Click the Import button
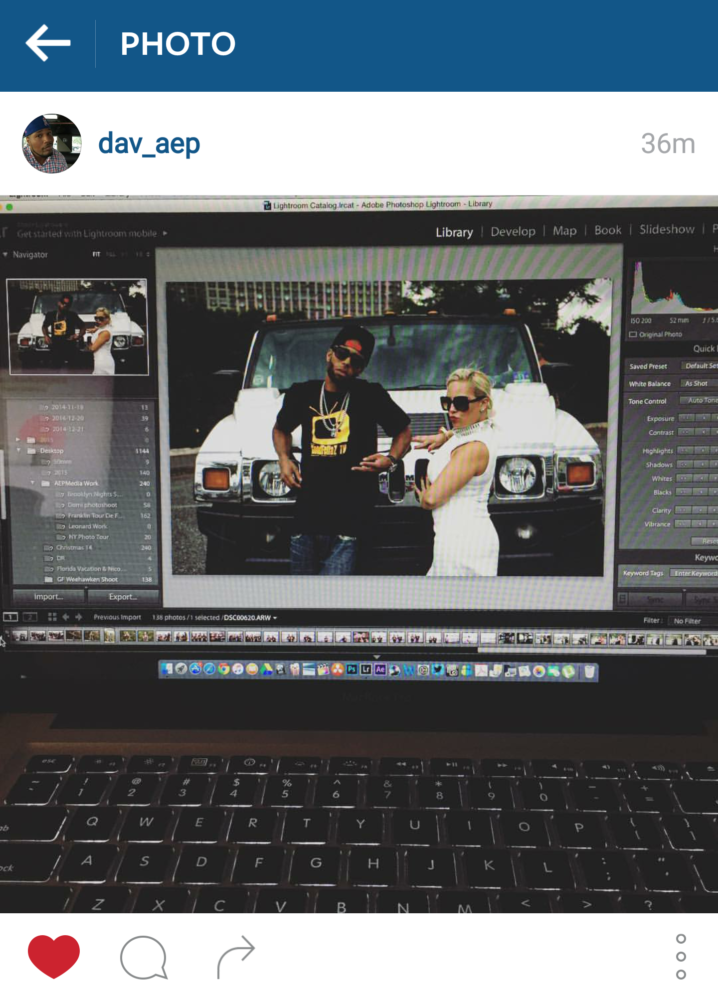 (47, 596)
